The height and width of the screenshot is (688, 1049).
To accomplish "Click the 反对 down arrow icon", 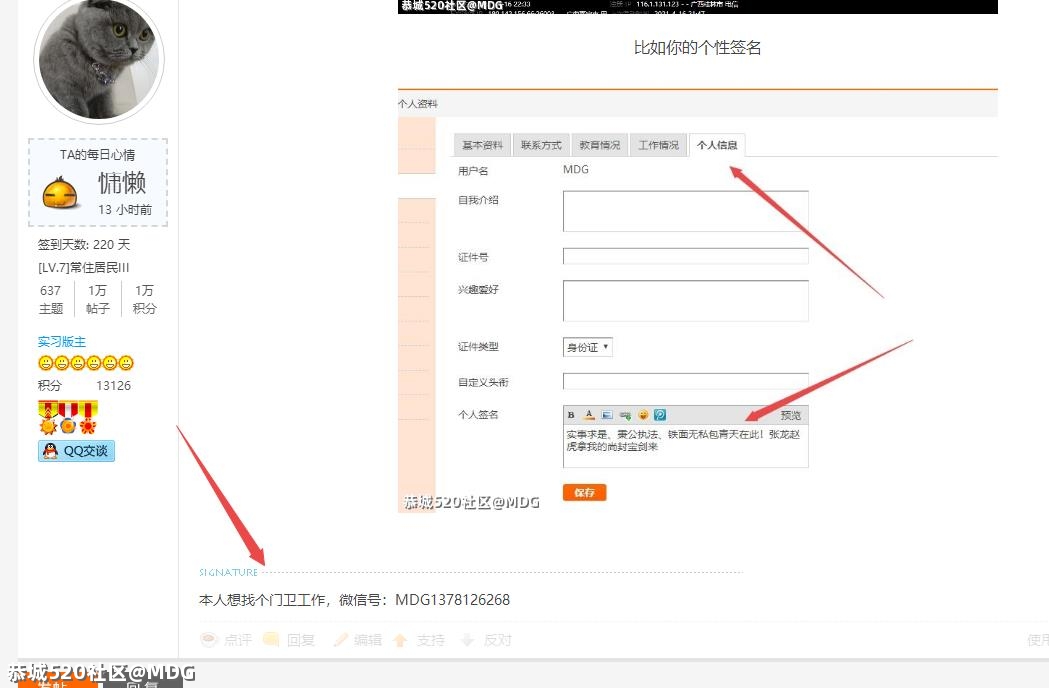I will click(x=468, y=640).
